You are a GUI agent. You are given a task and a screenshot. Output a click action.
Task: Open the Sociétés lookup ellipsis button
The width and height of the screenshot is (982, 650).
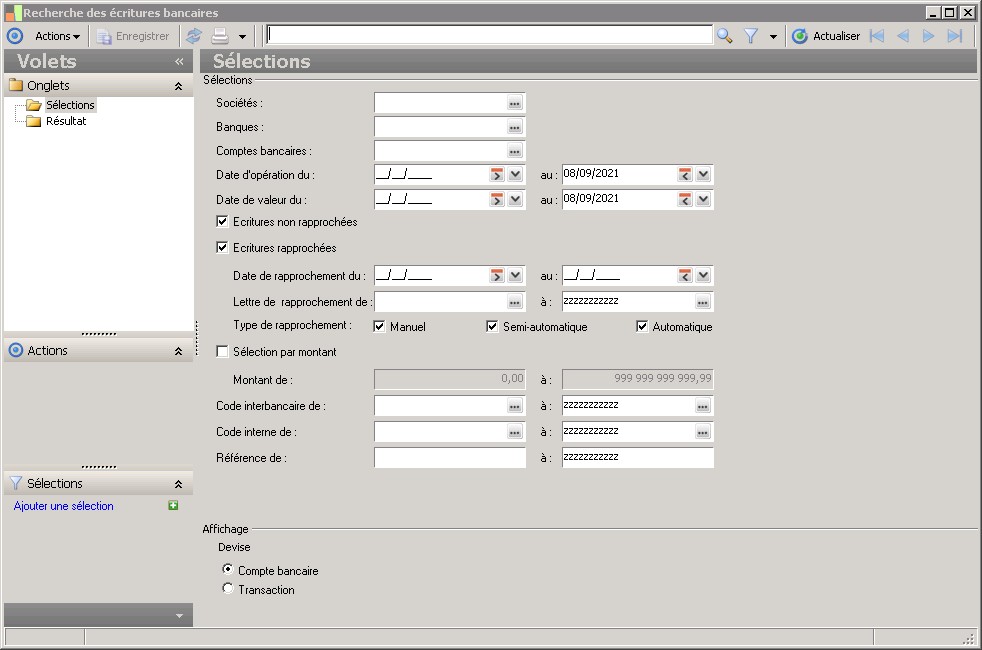click(514, 103)
